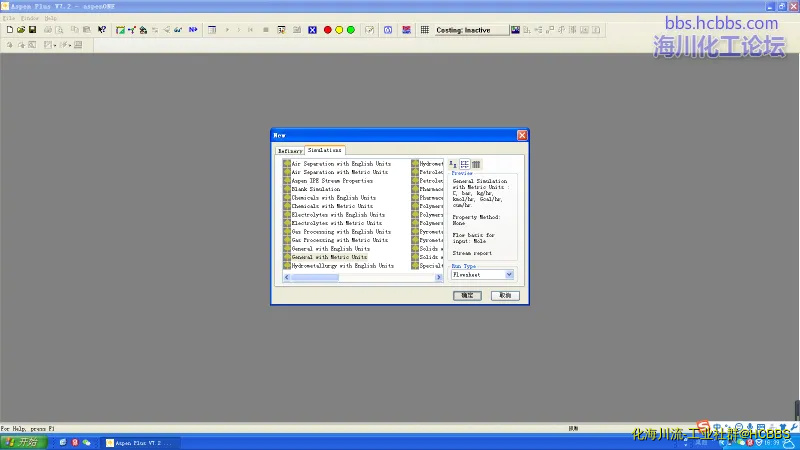The height and width of the screenshot is (450, 800).
Task: Open the File menu
Action: tap(9, 18)
